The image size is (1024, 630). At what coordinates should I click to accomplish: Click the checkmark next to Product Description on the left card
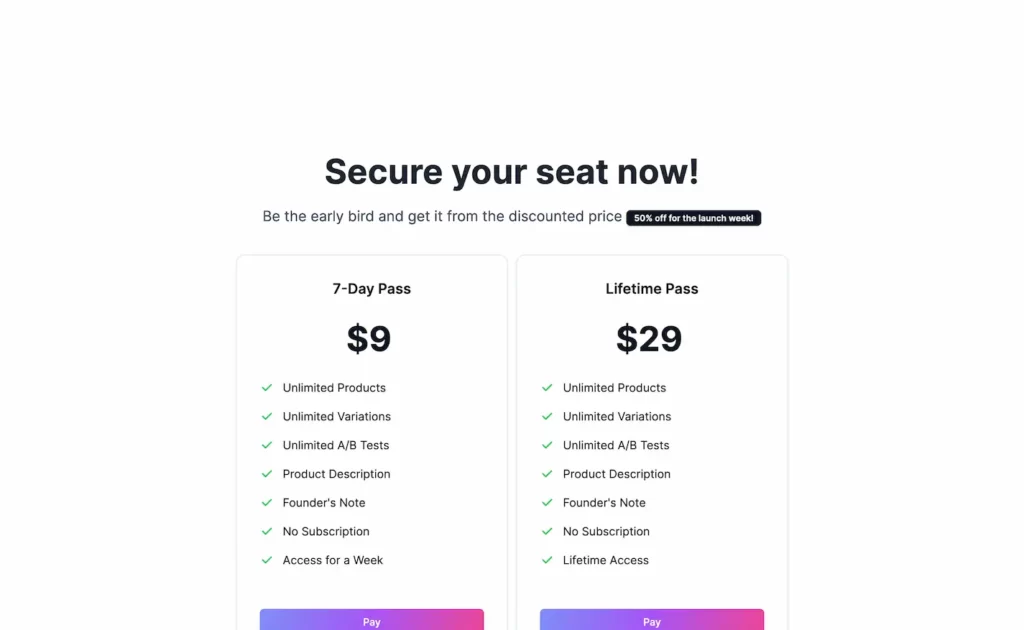pos(267,474)
